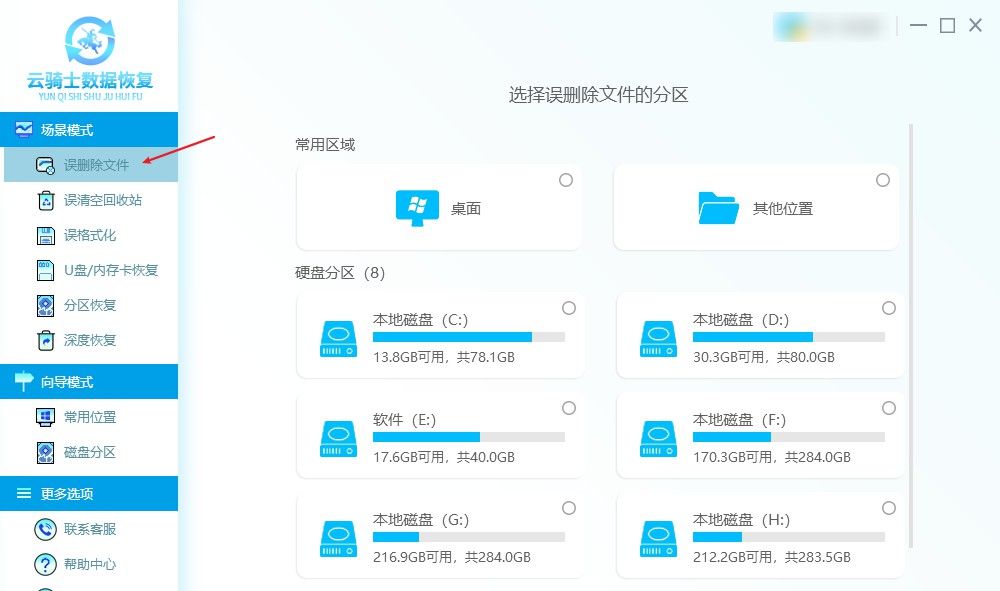Open the 帮助中心 link
Viewport: 1000px width, 591px height.
pyautogui.click(x=91, y=564)
